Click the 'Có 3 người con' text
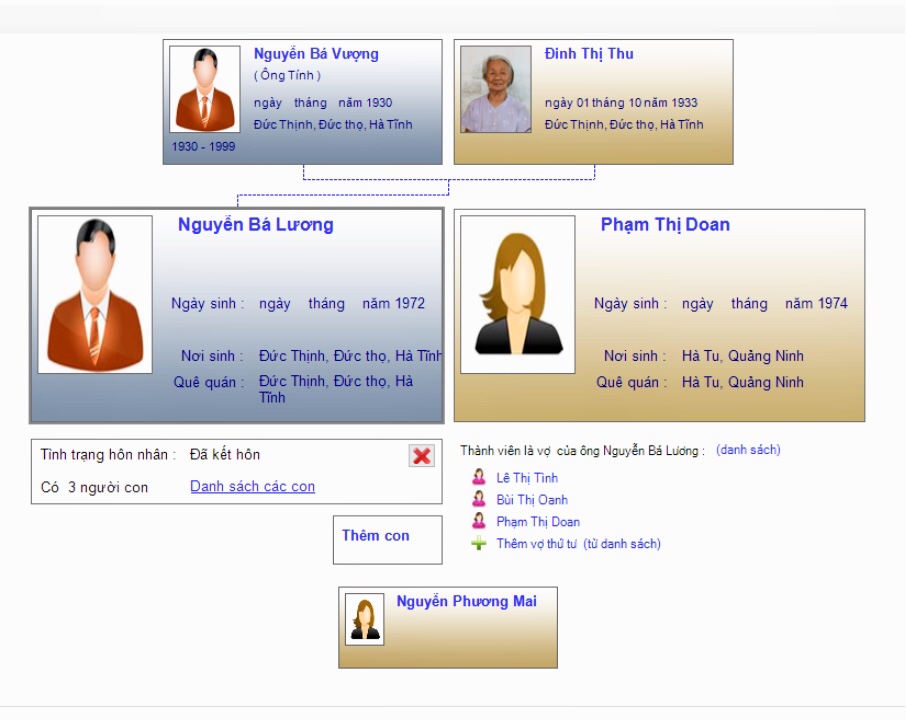The image size is (906, 720). point(94,488)
